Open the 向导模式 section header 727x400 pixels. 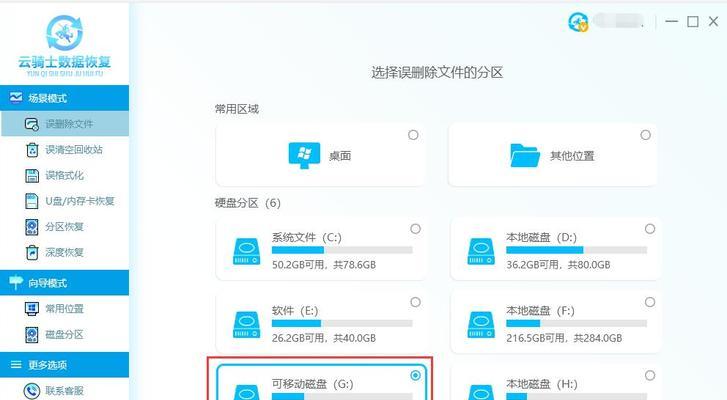tap(64, 283)
